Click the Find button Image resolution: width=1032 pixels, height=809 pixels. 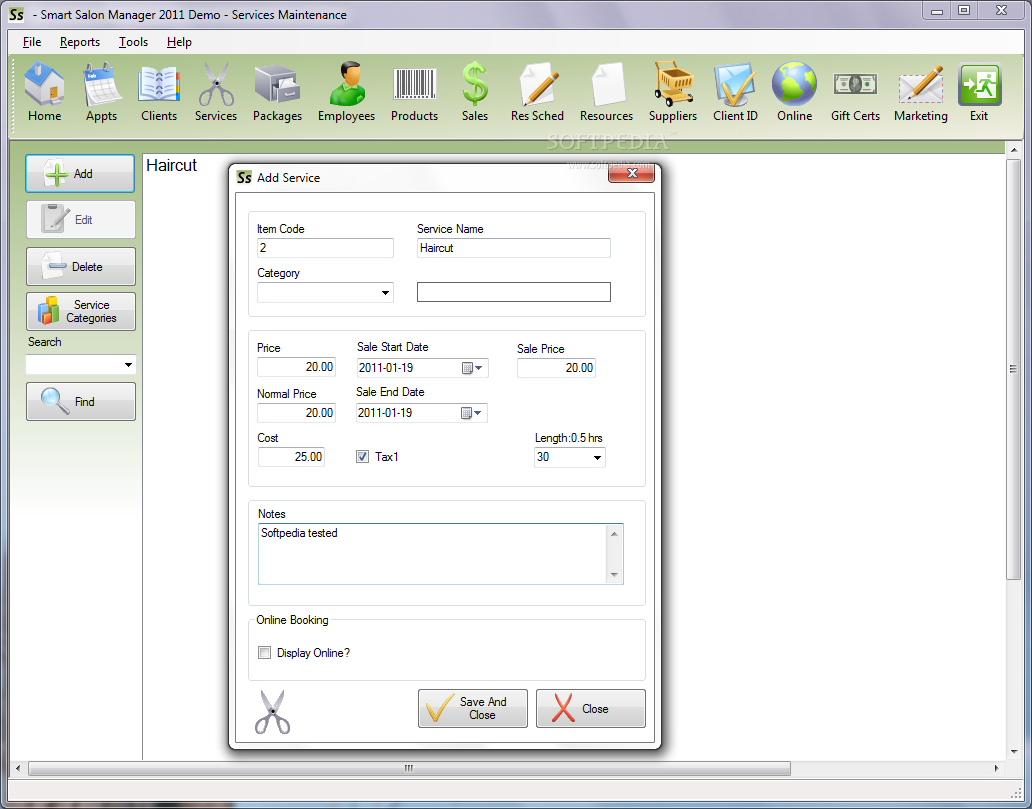[x=80, y=402]
